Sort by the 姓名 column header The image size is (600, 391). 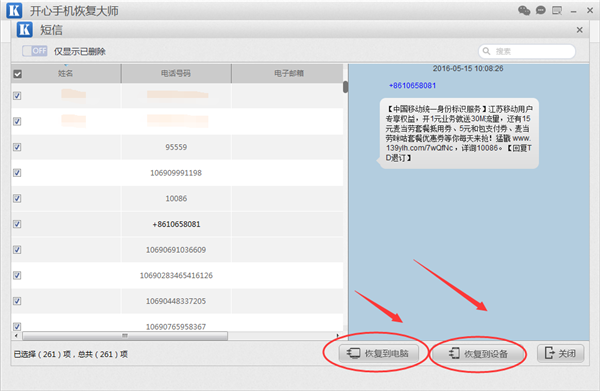pyautogui.click(x=66, y=73)
